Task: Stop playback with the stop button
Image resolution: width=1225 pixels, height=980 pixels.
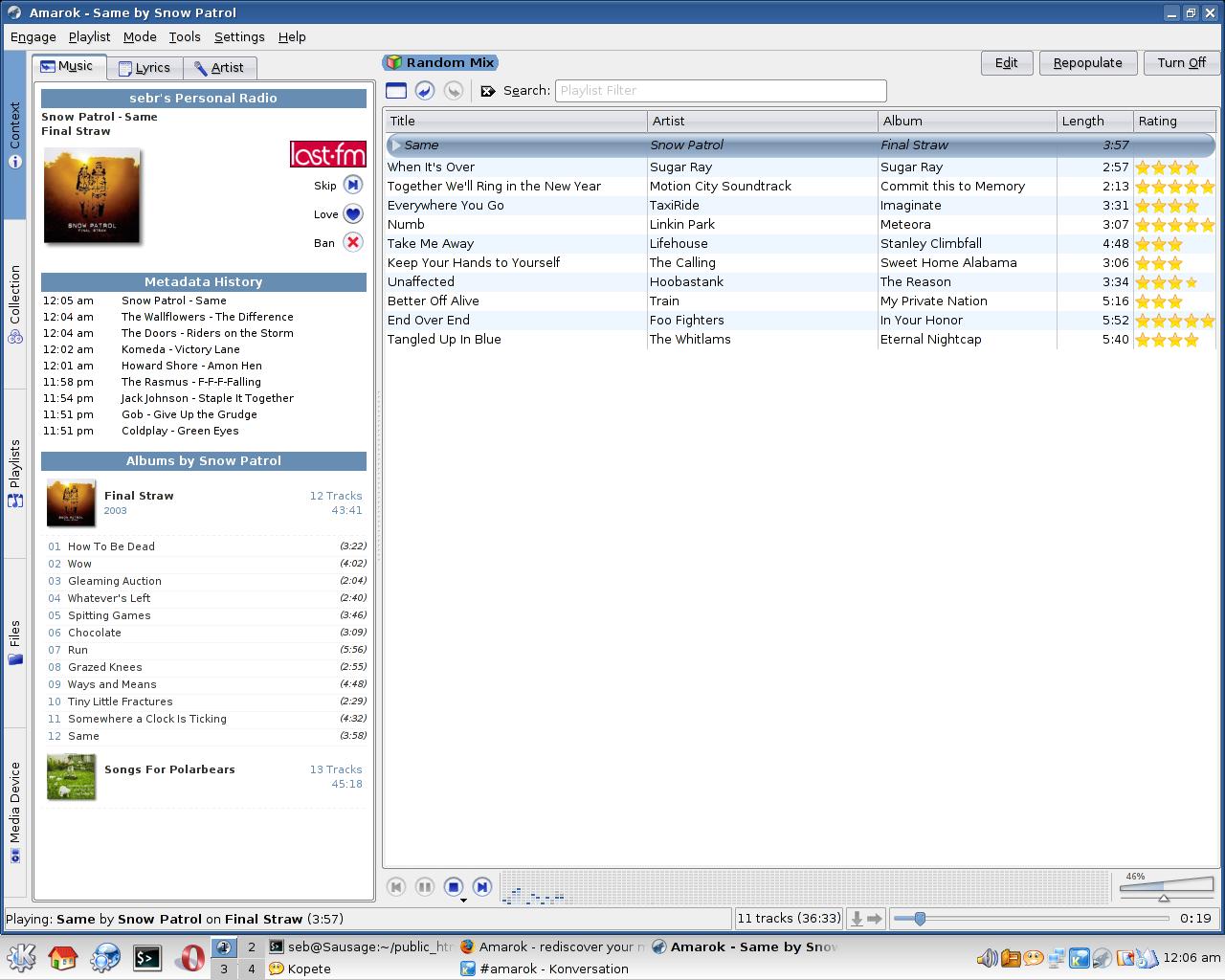Action: pos(454,887)
